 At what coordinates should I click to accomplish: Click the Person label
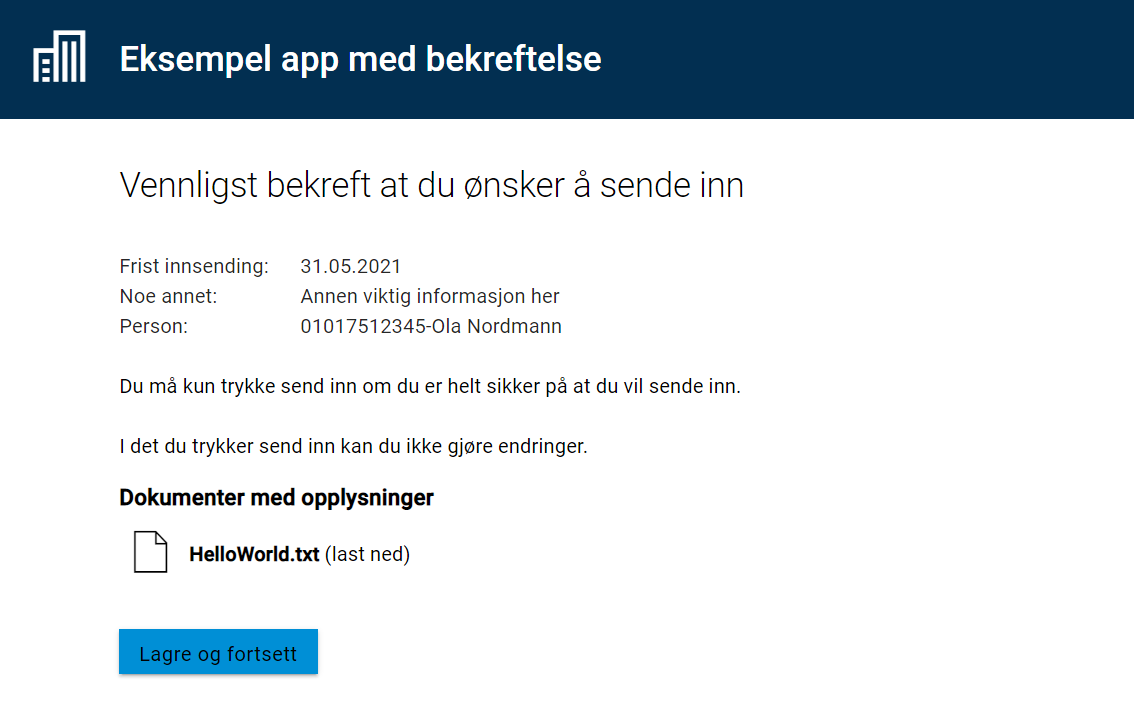[x=154, y=326]
